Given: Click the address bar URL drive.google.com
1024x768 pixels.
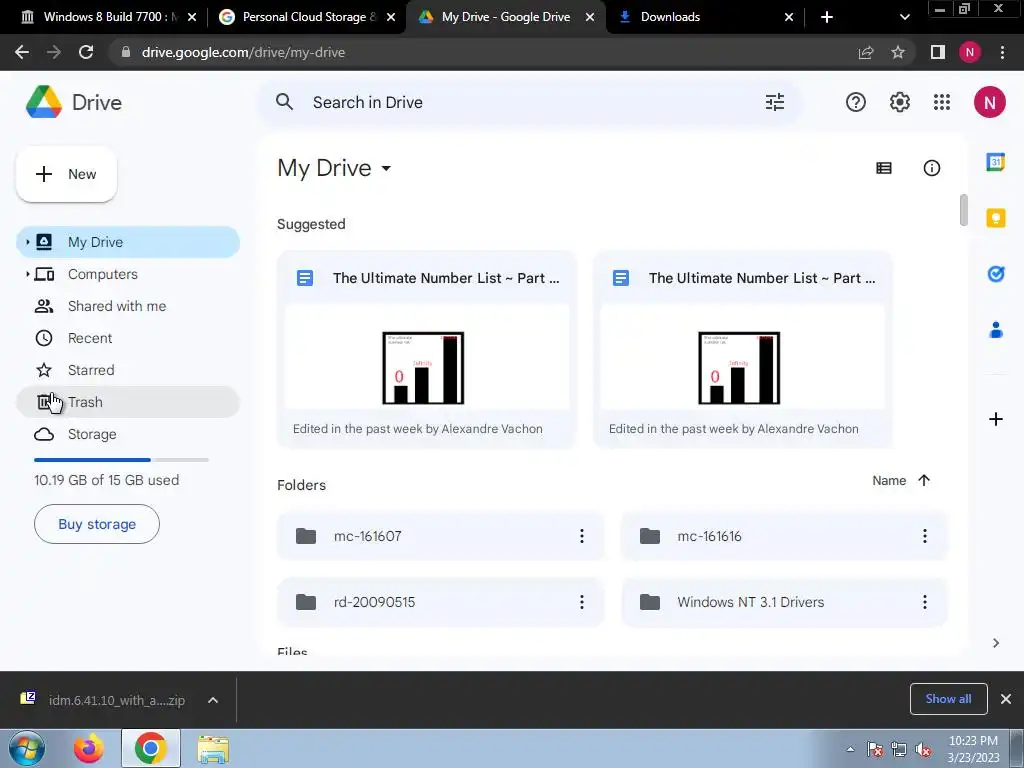Looking at the screenshot, I should 243,52.
